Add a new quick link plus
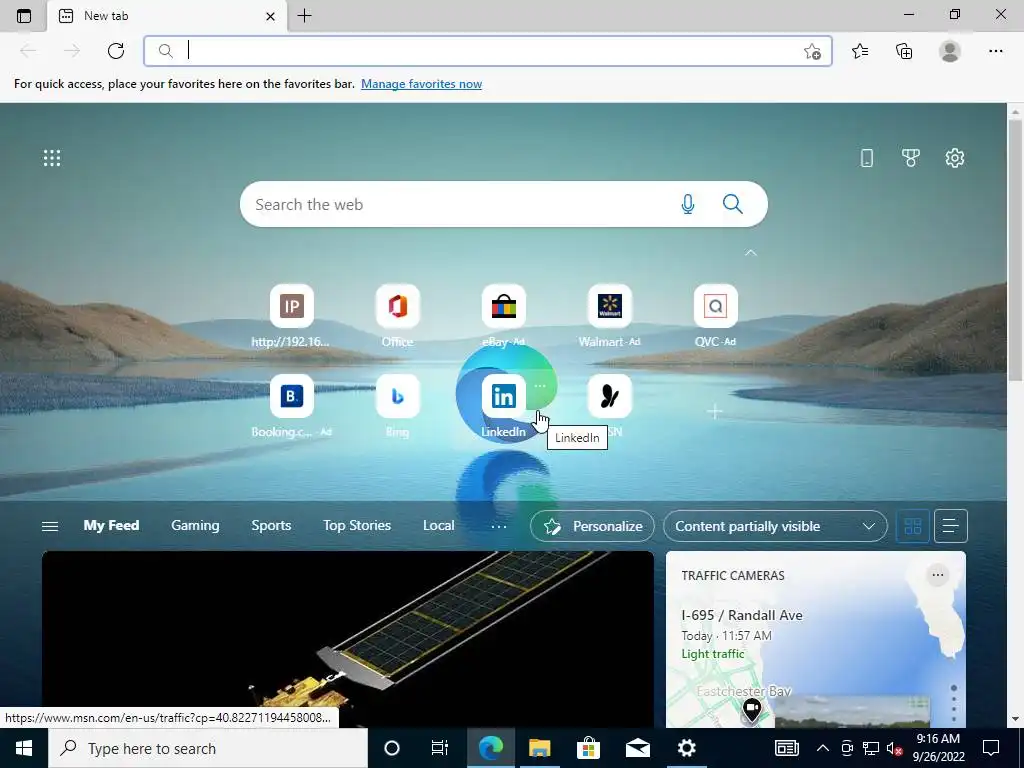Viewport: 1024px width, 768px height. 715,411
